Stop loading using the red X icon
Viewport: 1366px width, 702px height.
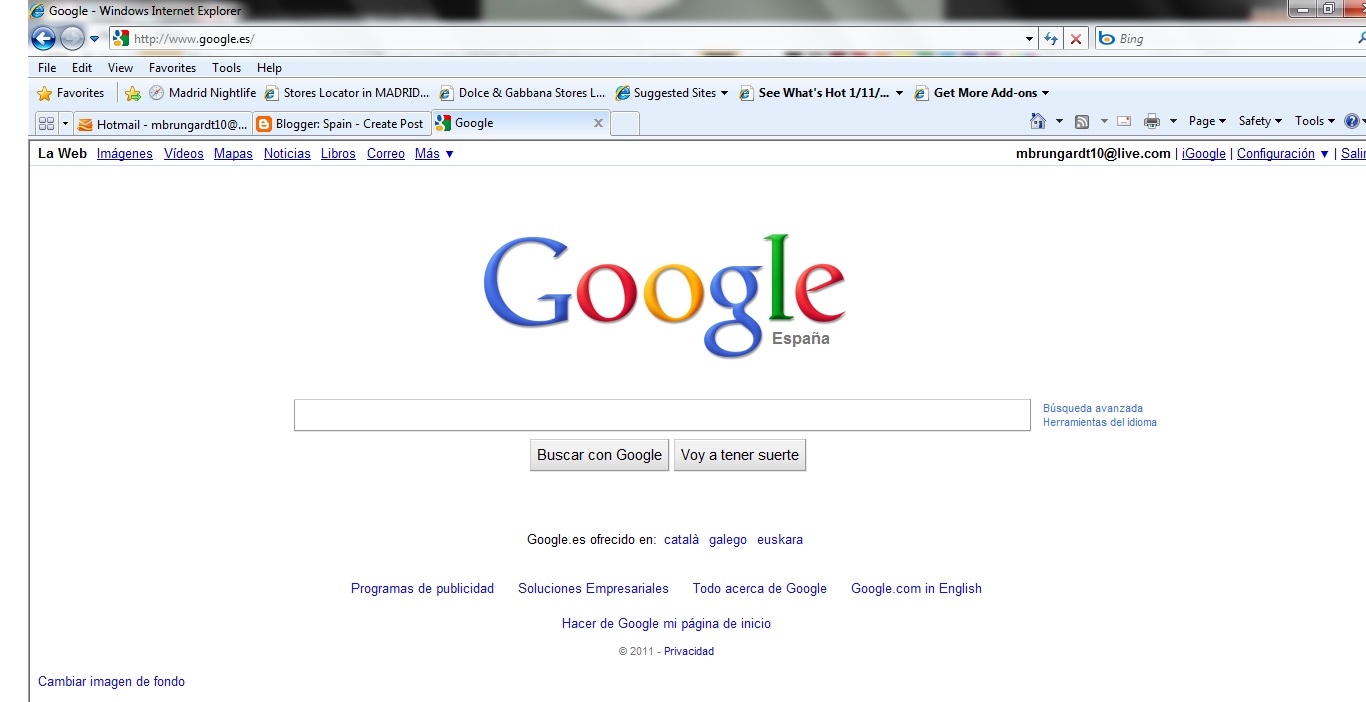pos(1076,39)
